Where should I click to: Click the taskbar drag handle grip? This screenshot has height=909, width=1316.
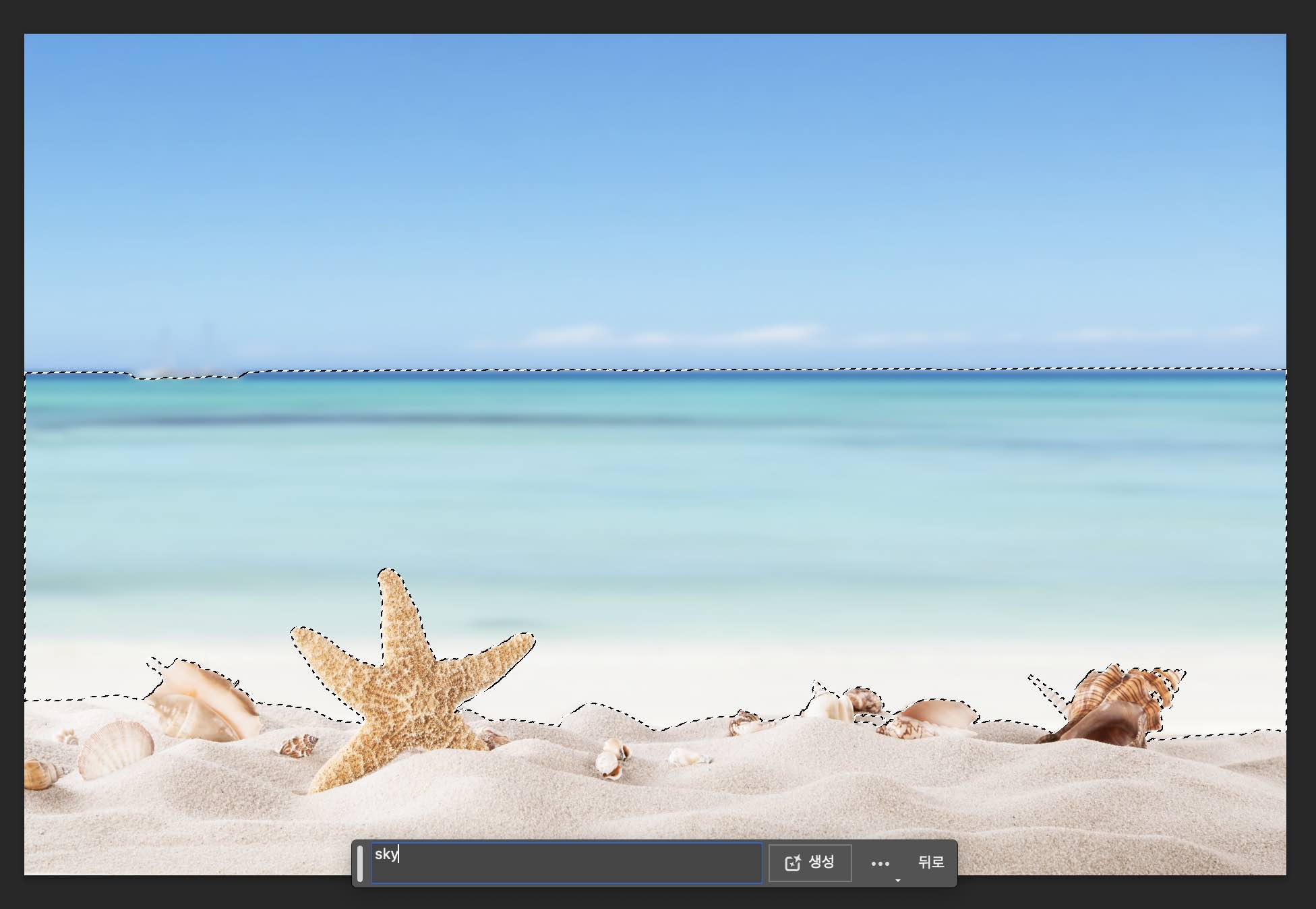(360, 863)
